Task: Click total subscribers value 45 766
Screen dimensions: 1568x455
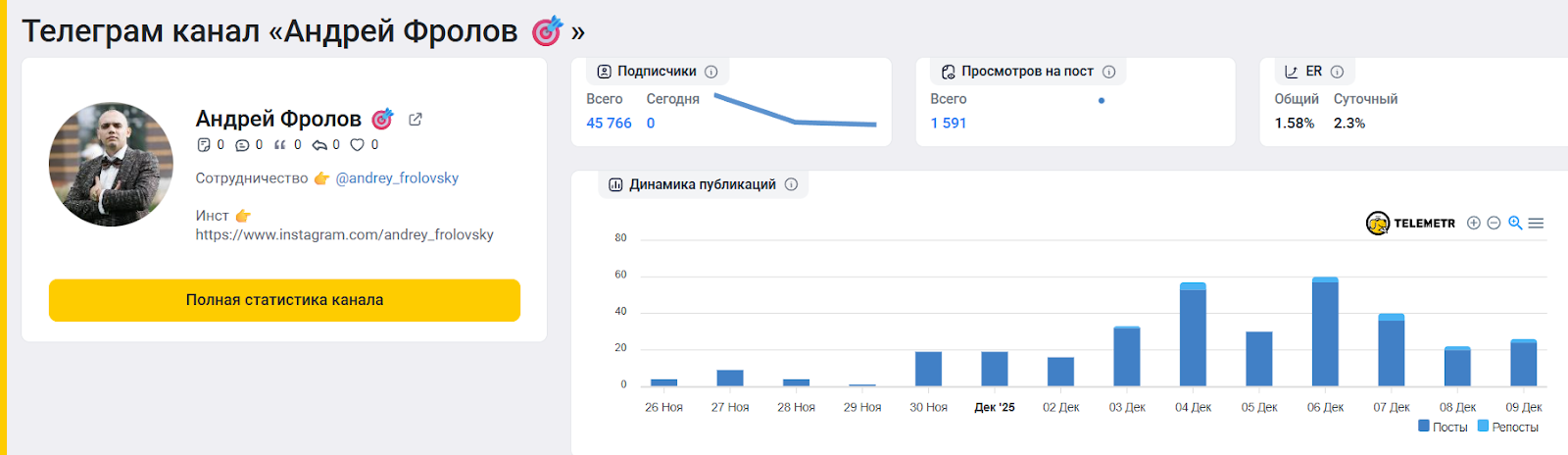Action: click(x=609, y=124)
